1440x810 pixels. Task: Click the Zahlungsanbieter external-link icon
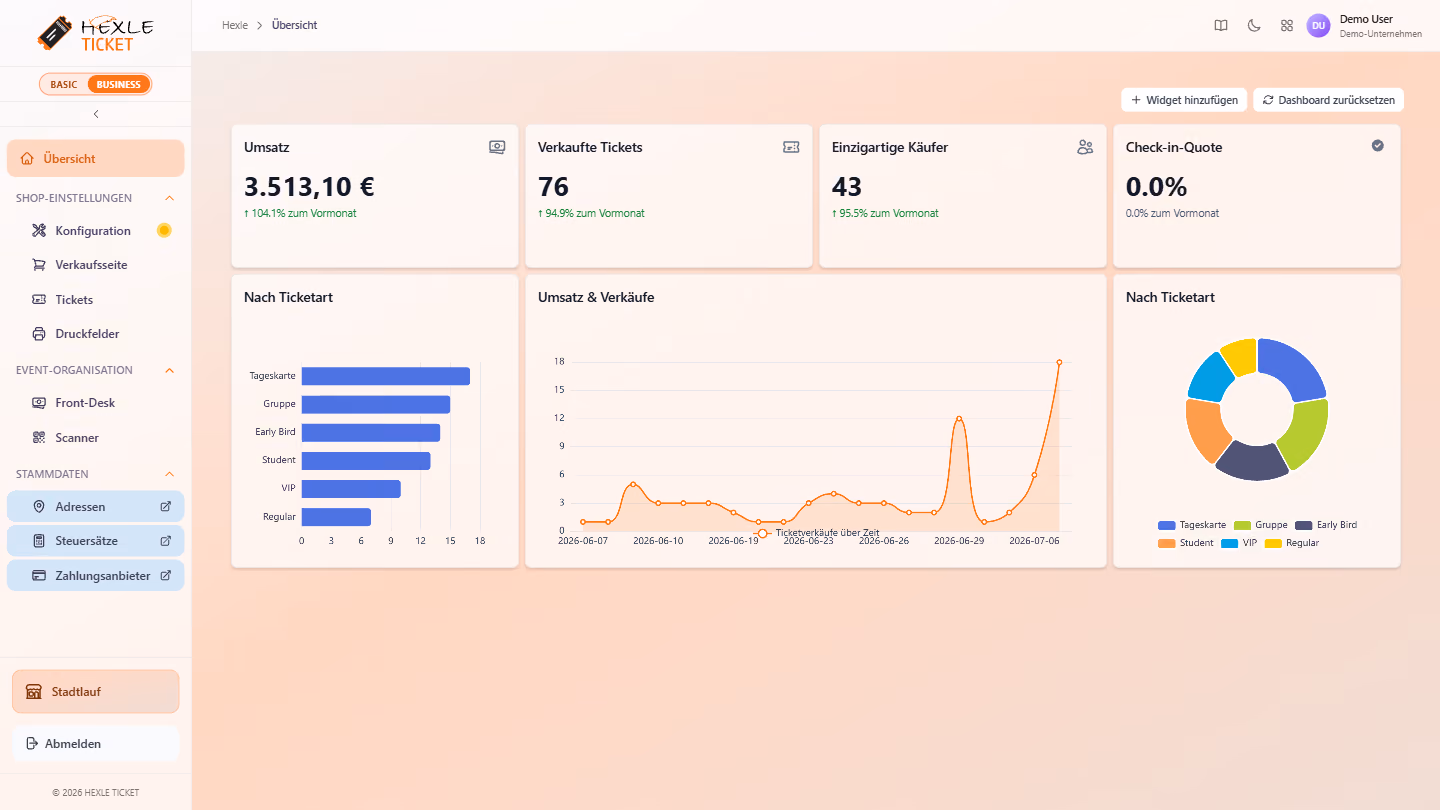click(x=166, y=575)
